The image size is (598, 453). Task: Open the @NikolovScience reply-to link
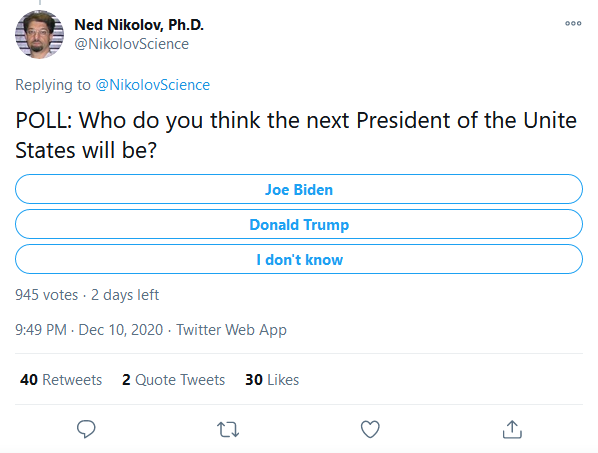click(x=152, y=85)
